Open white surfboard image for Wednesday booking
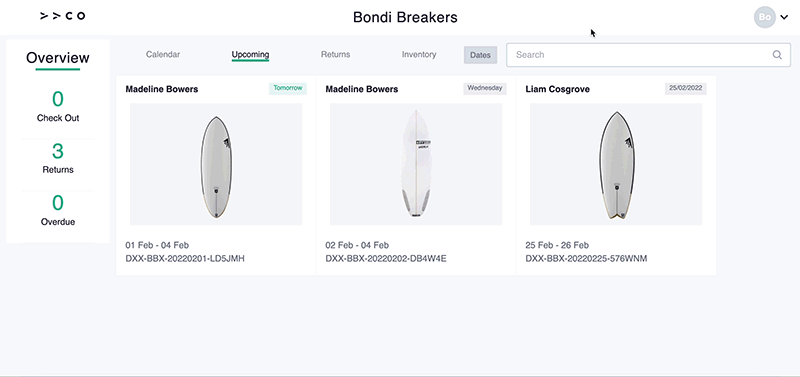The width and height of the screenshot is (800, 377). (x=416, y=164)
